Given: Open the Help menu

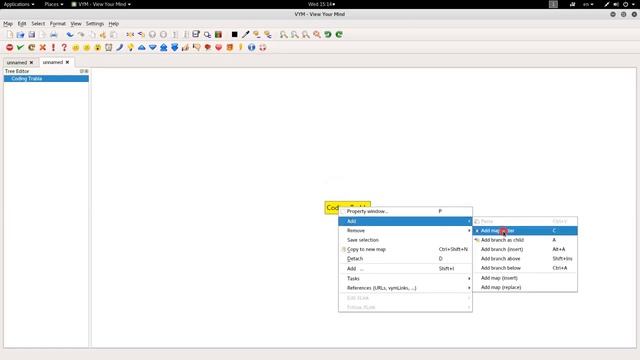Looking at the screenshot, I should [113, 24].
